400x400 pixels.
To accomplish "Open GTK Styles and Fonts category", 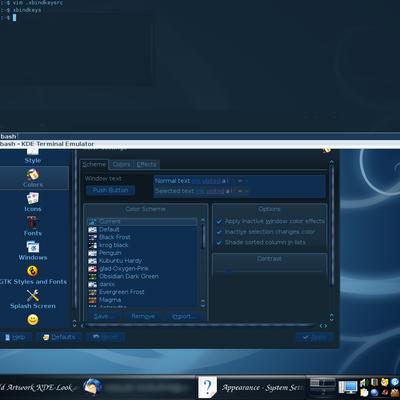I will (33, 276).
